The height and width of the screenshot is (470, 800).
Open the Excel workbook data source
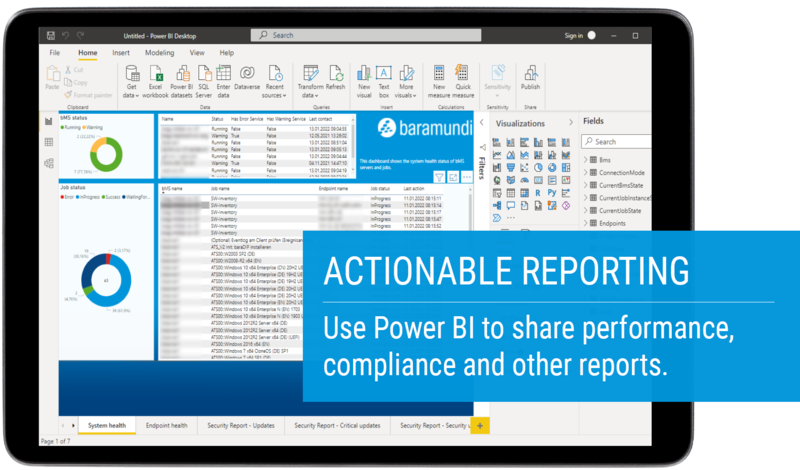pyautogui.click(x=155, y=82)
